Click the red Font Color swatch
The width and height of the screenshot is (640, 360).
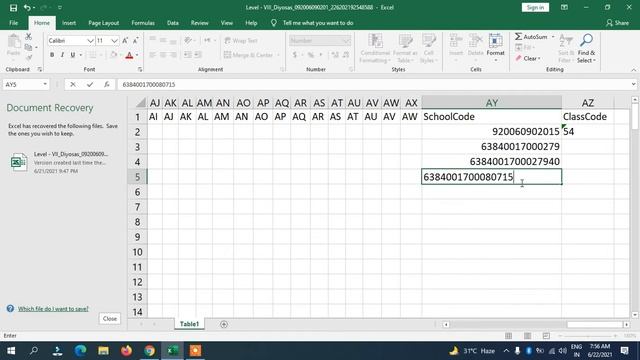129,55
